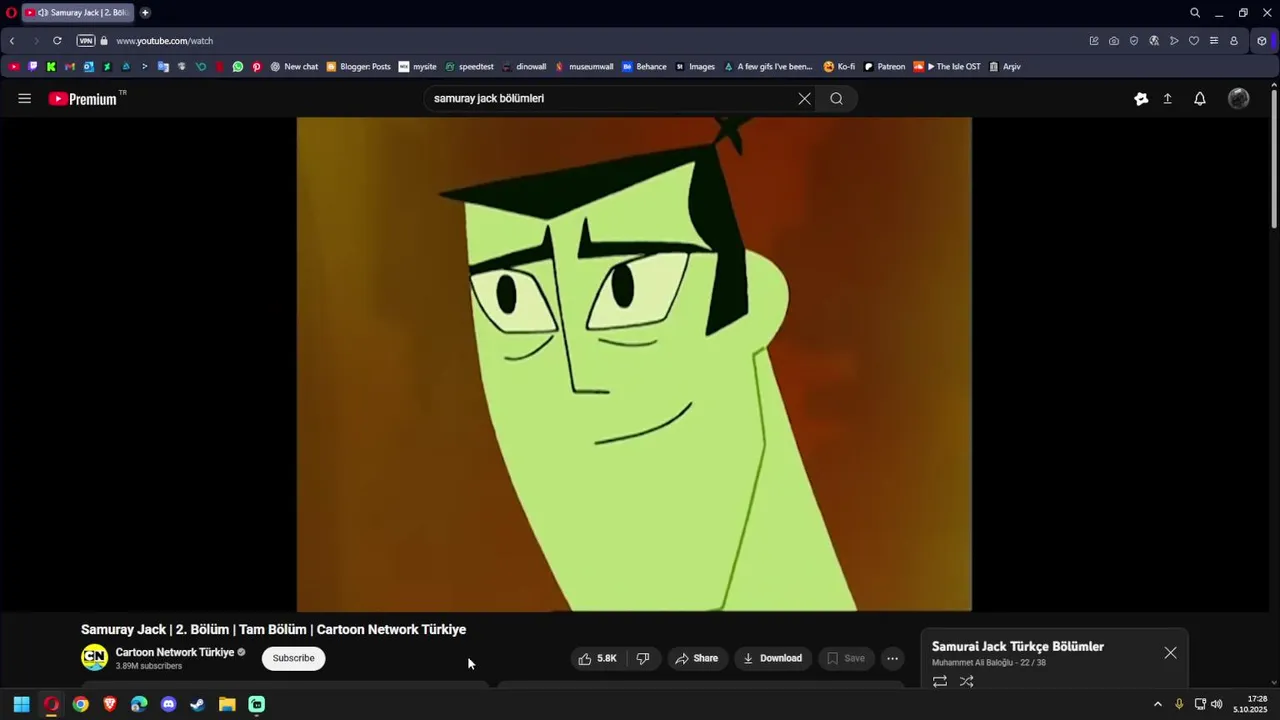The image size is (1280, 720).
Task: Toggle playlist shuffle
Action: [x=966, y=681]
